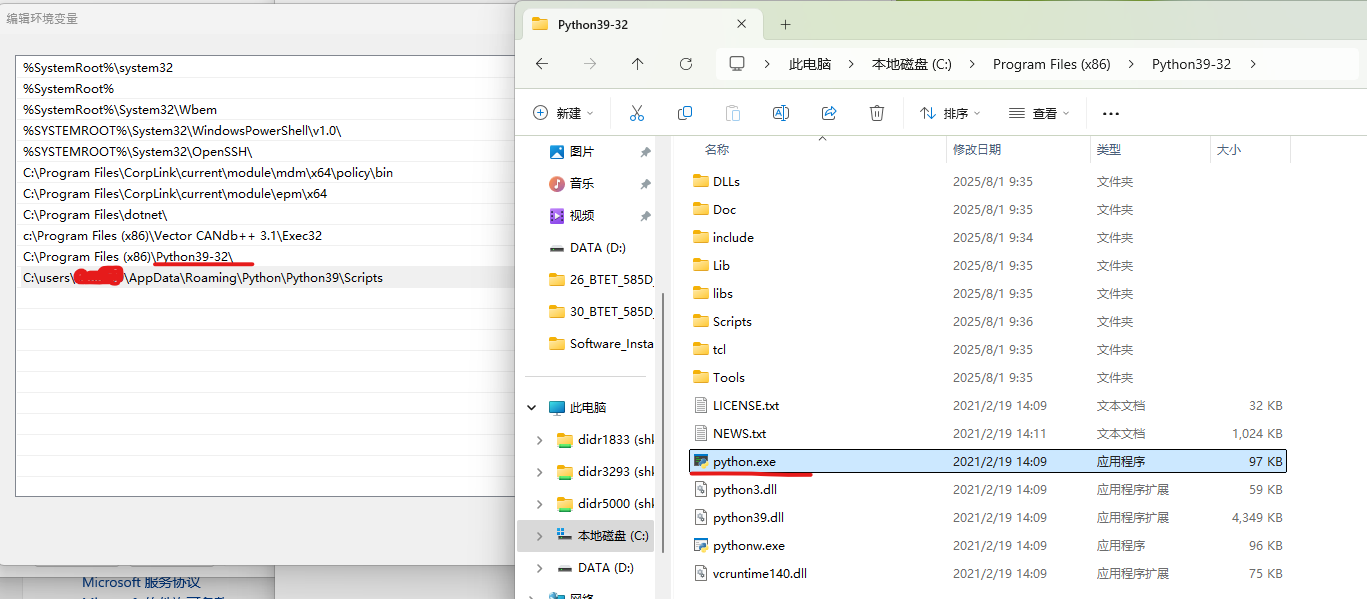
Task: Click the computer monitor icon in address bar
Action: [x=737, y=64]
